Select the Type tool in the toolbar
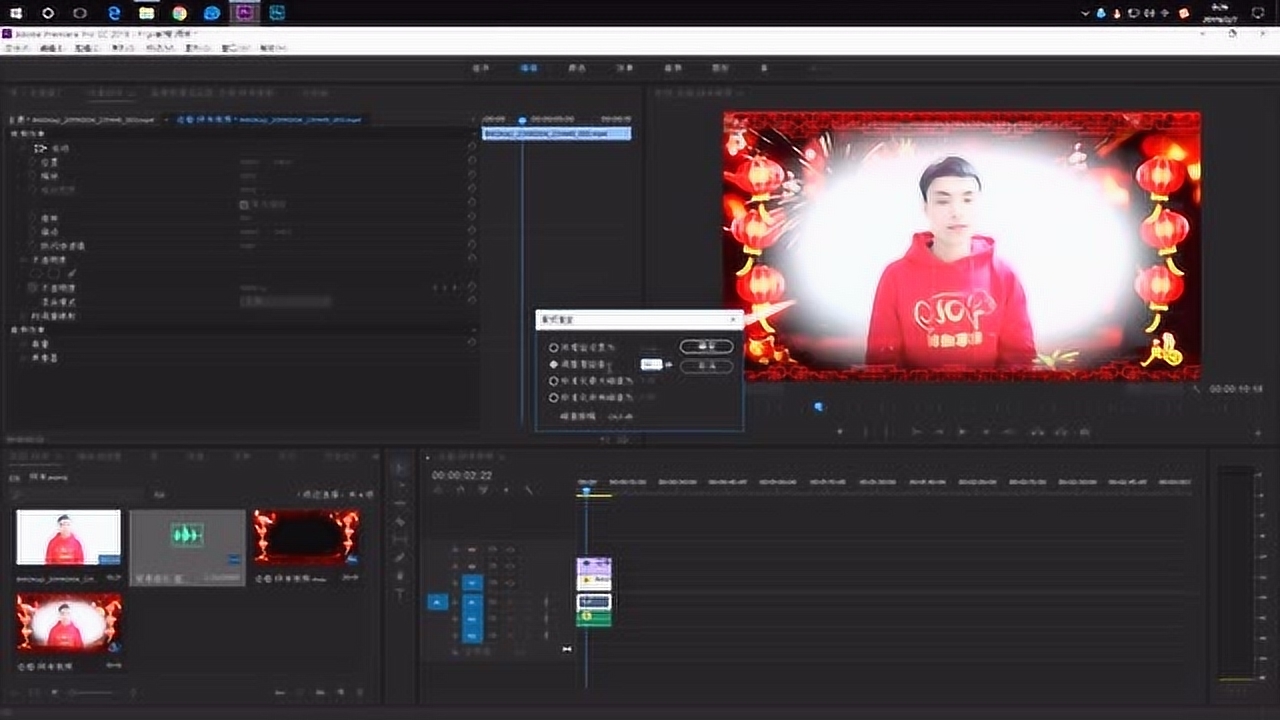1280x720 pixels. coord(400,594)
